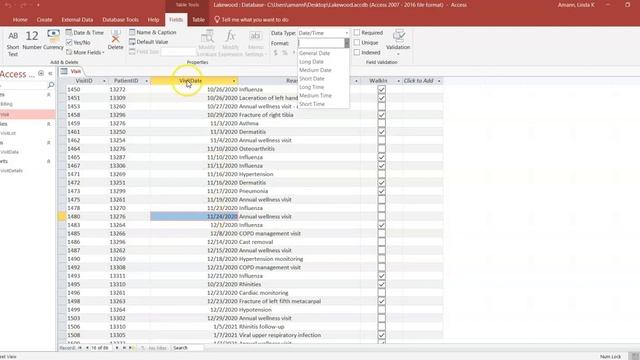Click the Format text input field
This screenshot has width=640, height=360.
[321, 43]
